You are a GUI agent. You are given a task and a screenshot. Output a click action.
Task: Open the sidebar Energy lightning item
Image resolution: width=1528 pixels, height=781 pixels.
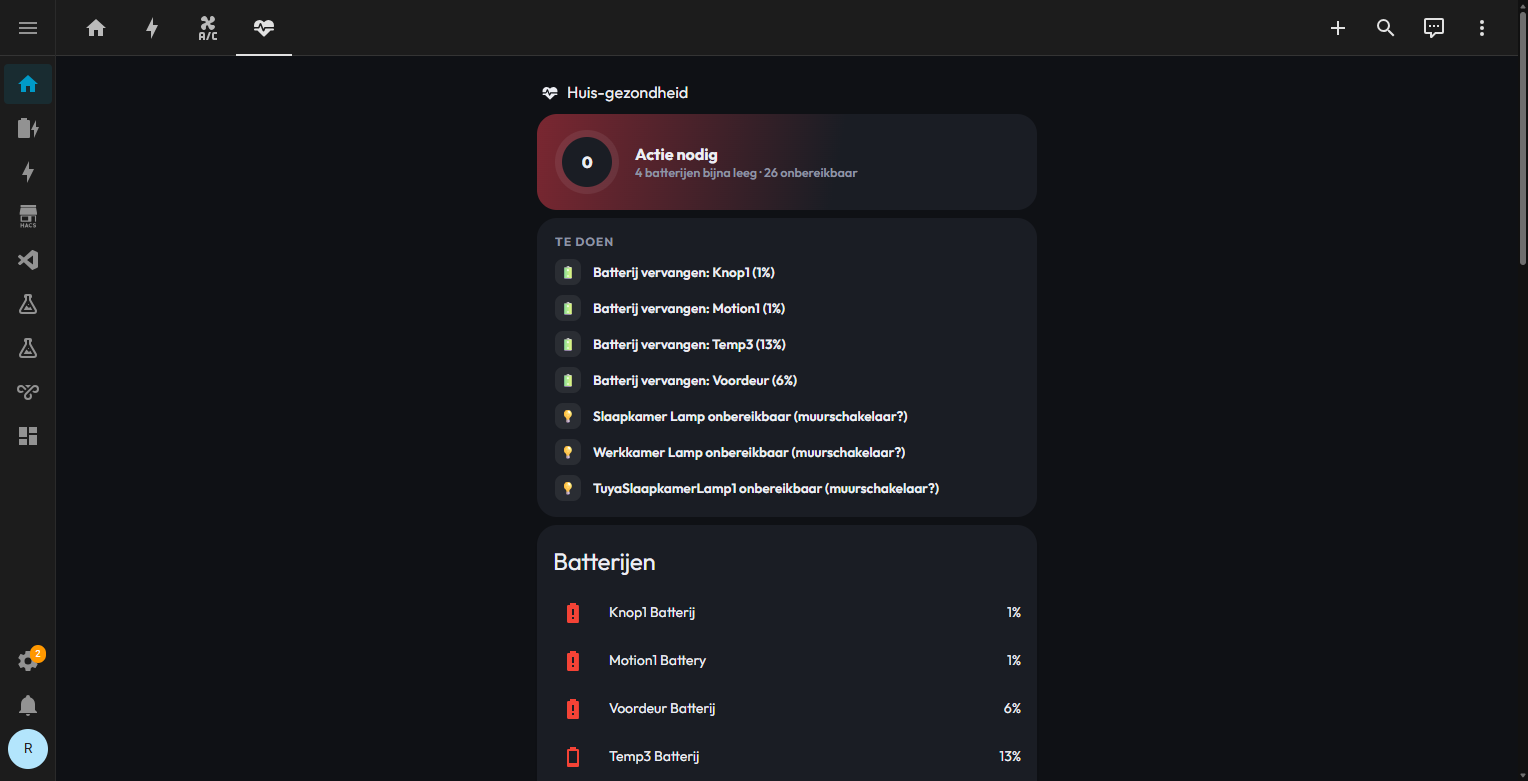28,172
